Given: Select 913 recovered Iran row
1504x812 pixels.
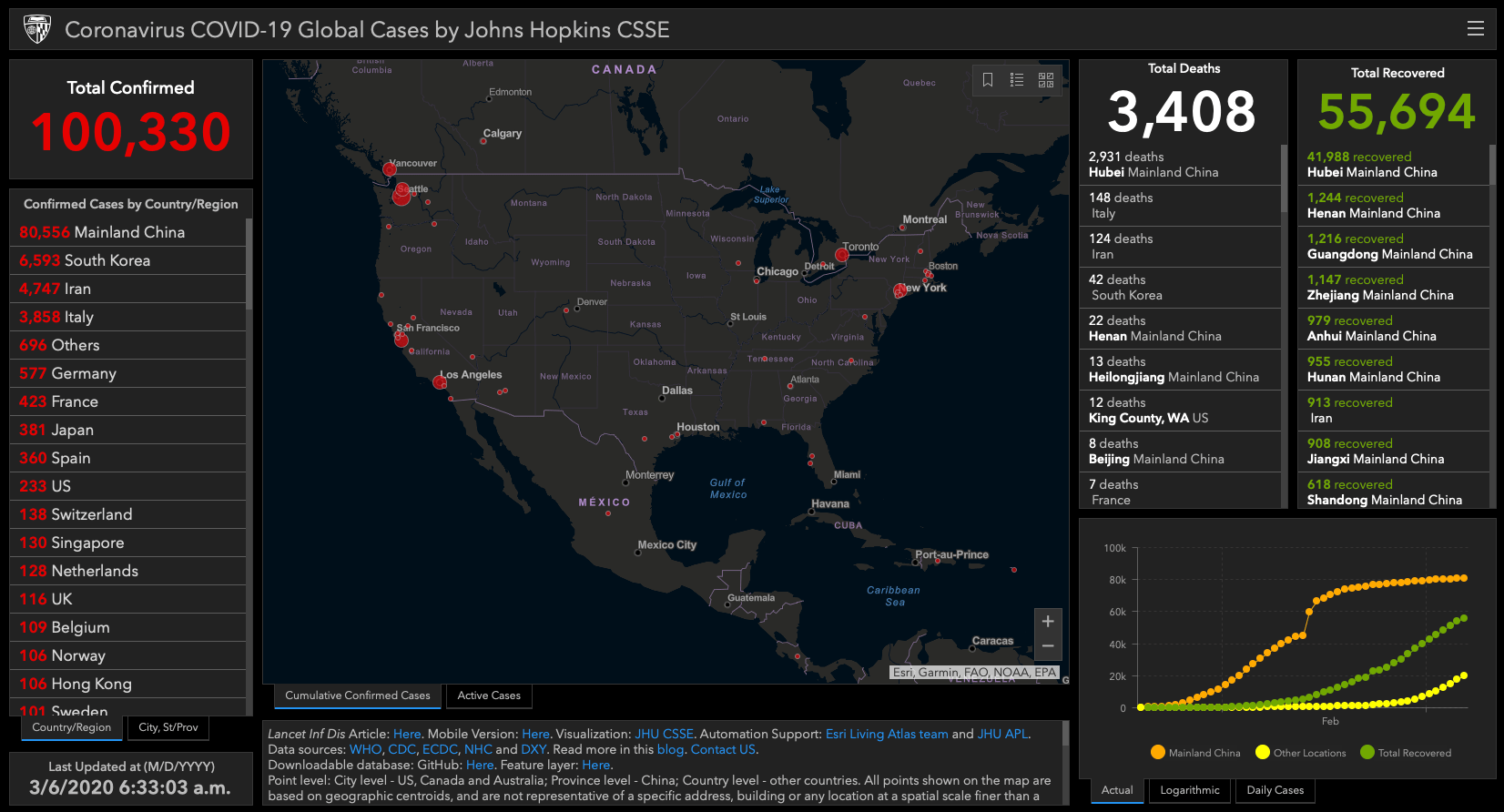Looking at the screenshot, I should coord(1393,411).
